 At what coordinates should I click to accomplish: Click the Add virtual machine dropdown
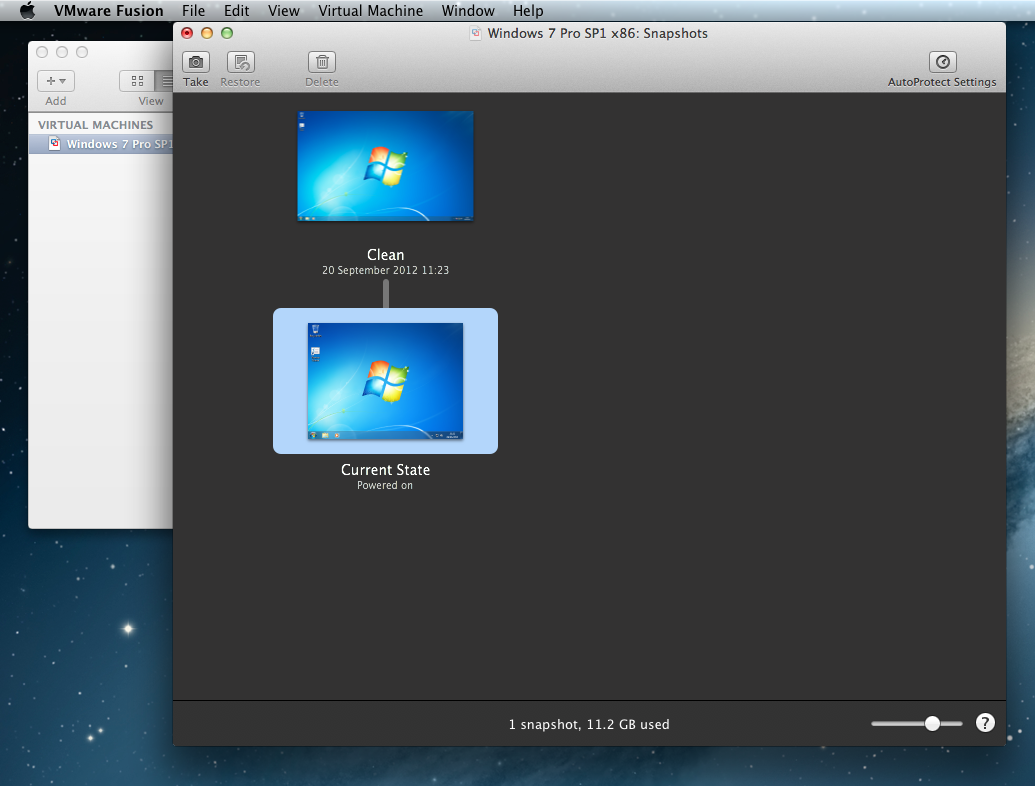pyautogui.click(x=56, y=81)
